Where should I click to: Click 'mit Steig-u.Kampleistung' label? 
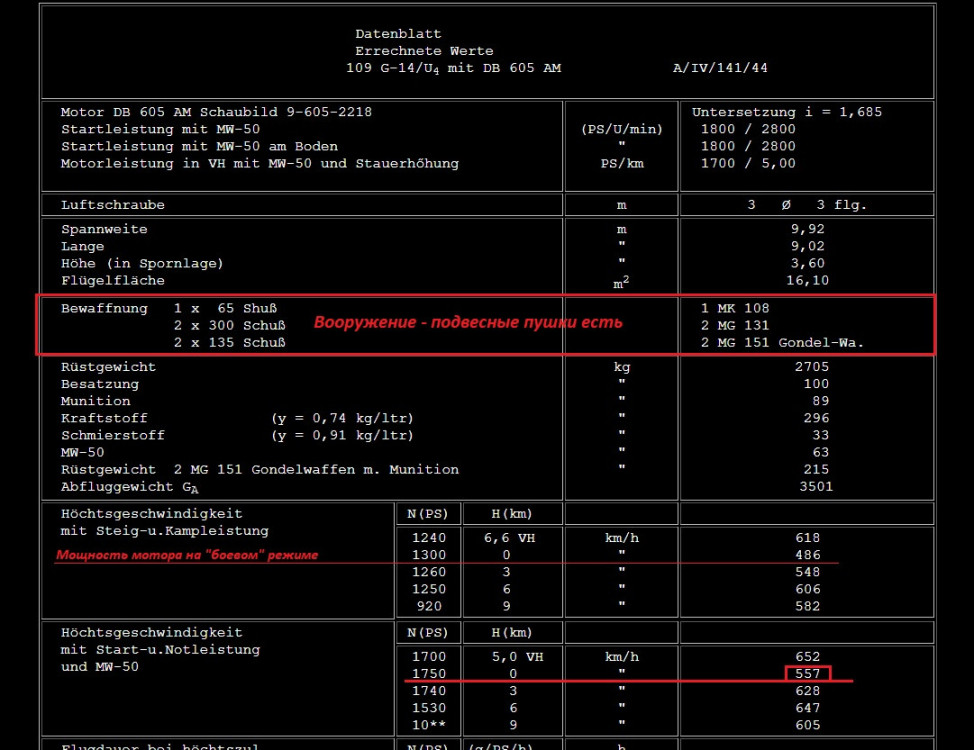tap(164, 531)
